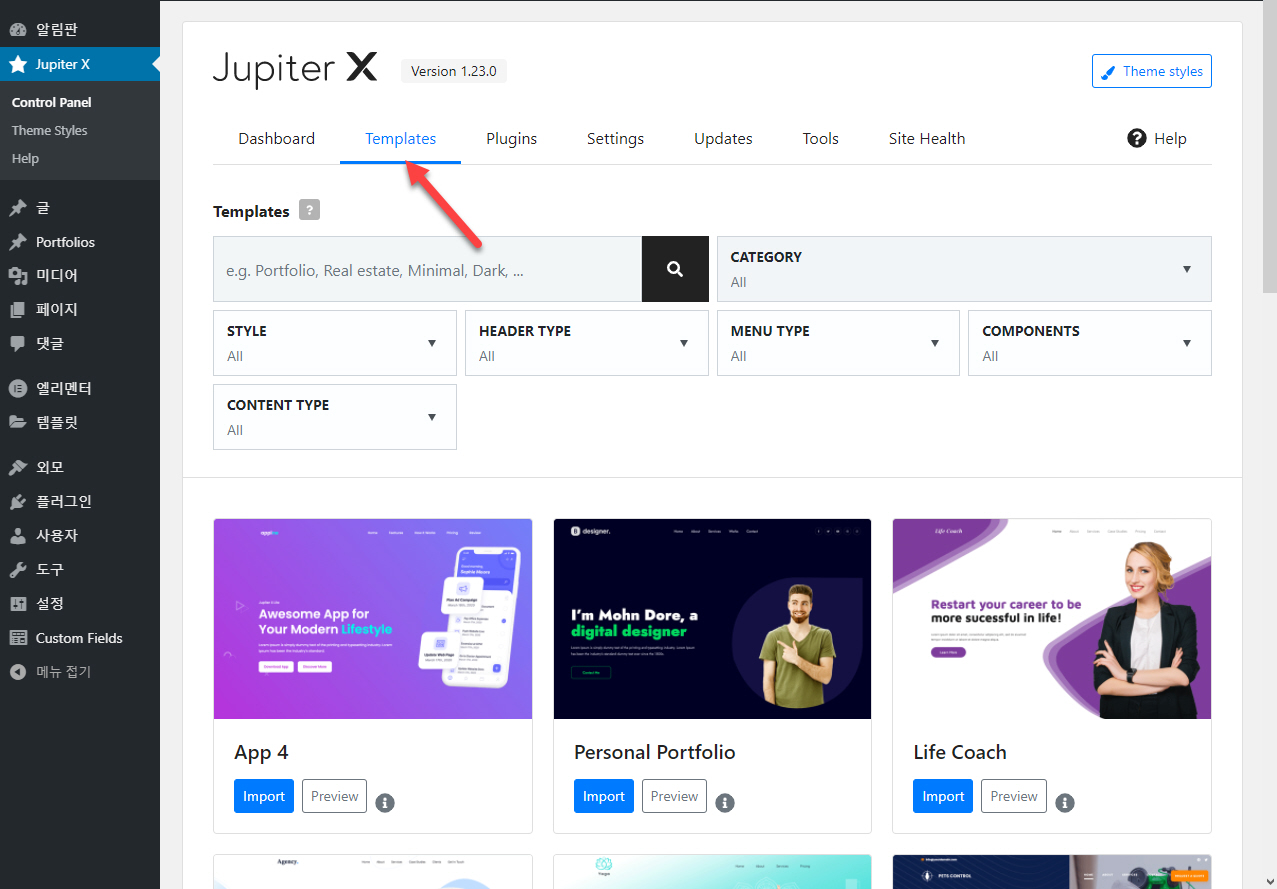Open the Settings tab

coord(615,139)
